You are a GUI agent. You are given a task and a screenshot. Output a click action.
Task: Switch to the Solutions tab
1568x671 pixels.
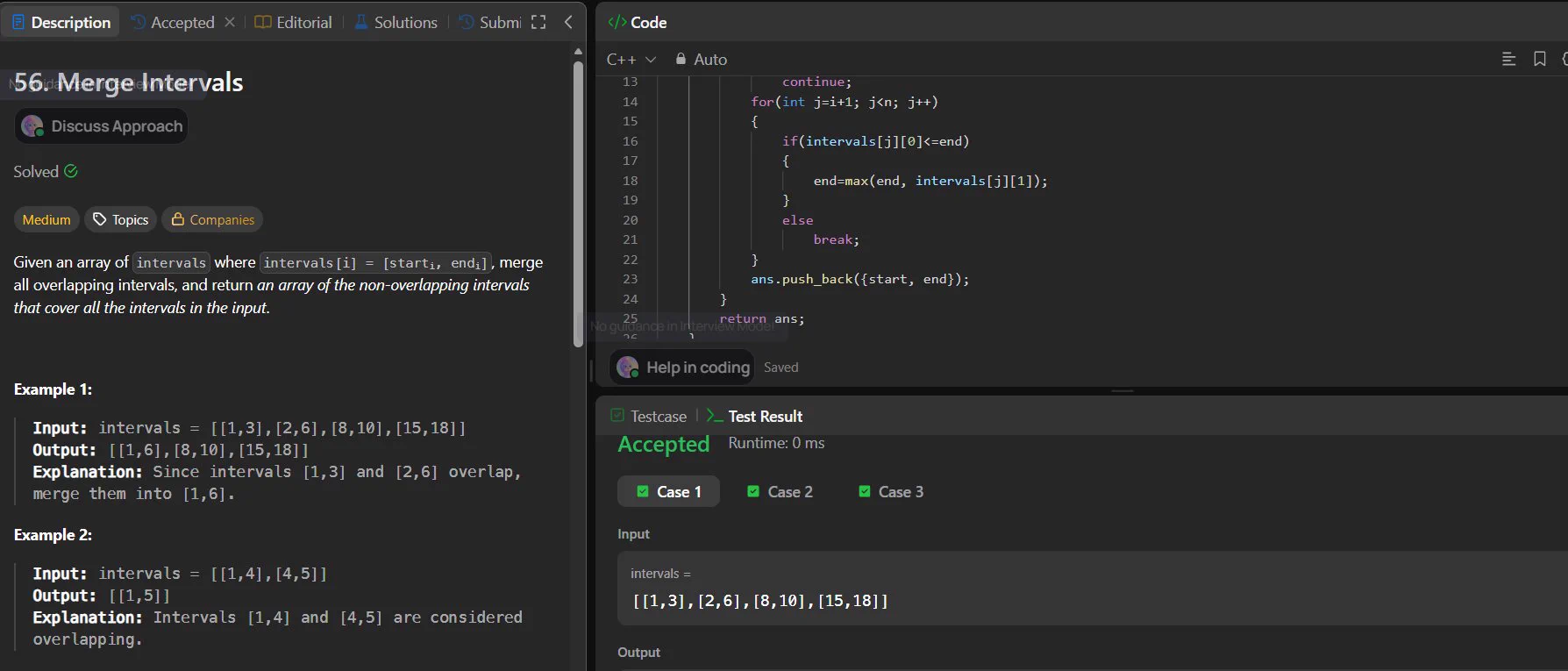(396, 22)
